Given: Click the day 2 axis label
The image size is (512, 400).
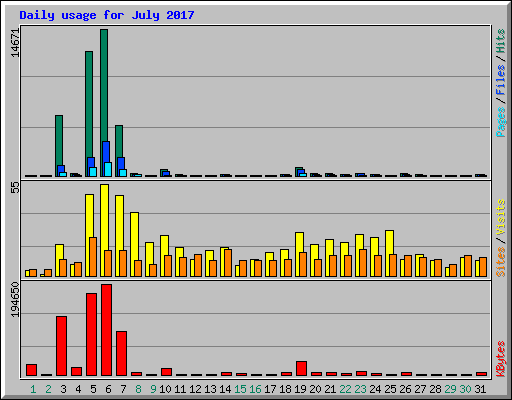Looking at the screenshot, I should click(x=48, y=389).
